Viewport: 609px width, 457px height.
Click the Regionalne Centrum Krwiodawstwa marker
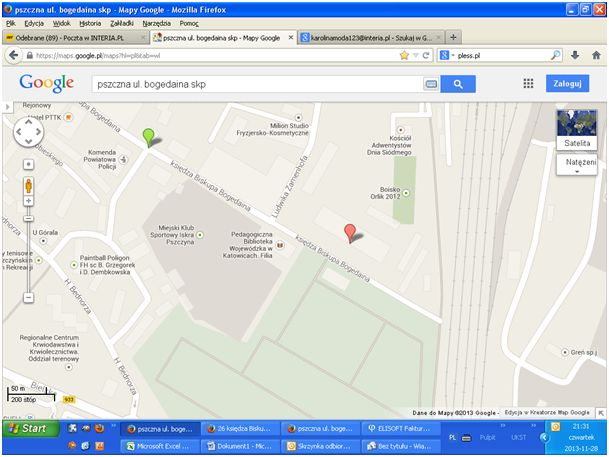pyautogui.click(x=69, y=367)
